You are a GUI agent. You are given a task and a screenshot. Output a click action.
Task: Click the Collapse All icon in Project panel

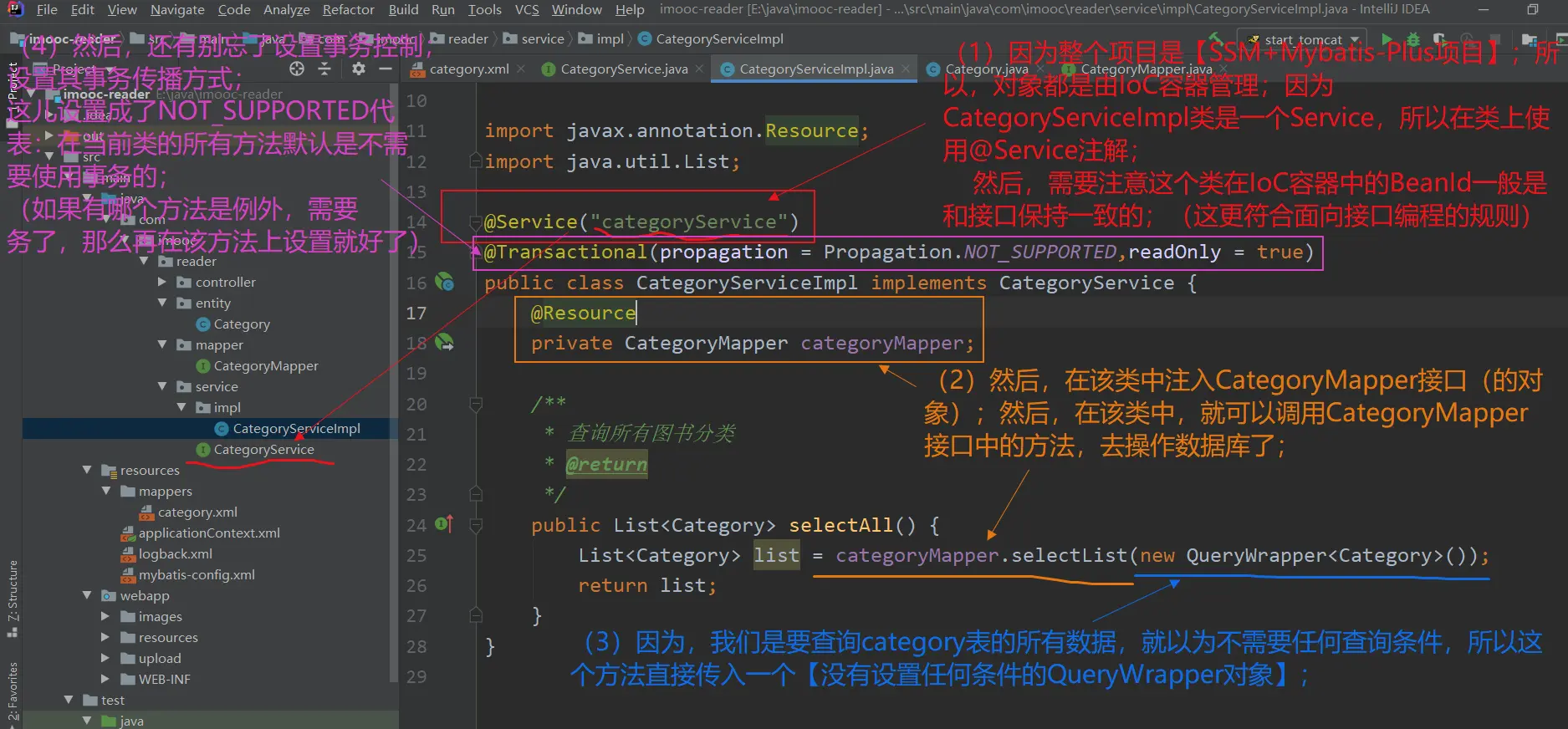coord(324,69)
